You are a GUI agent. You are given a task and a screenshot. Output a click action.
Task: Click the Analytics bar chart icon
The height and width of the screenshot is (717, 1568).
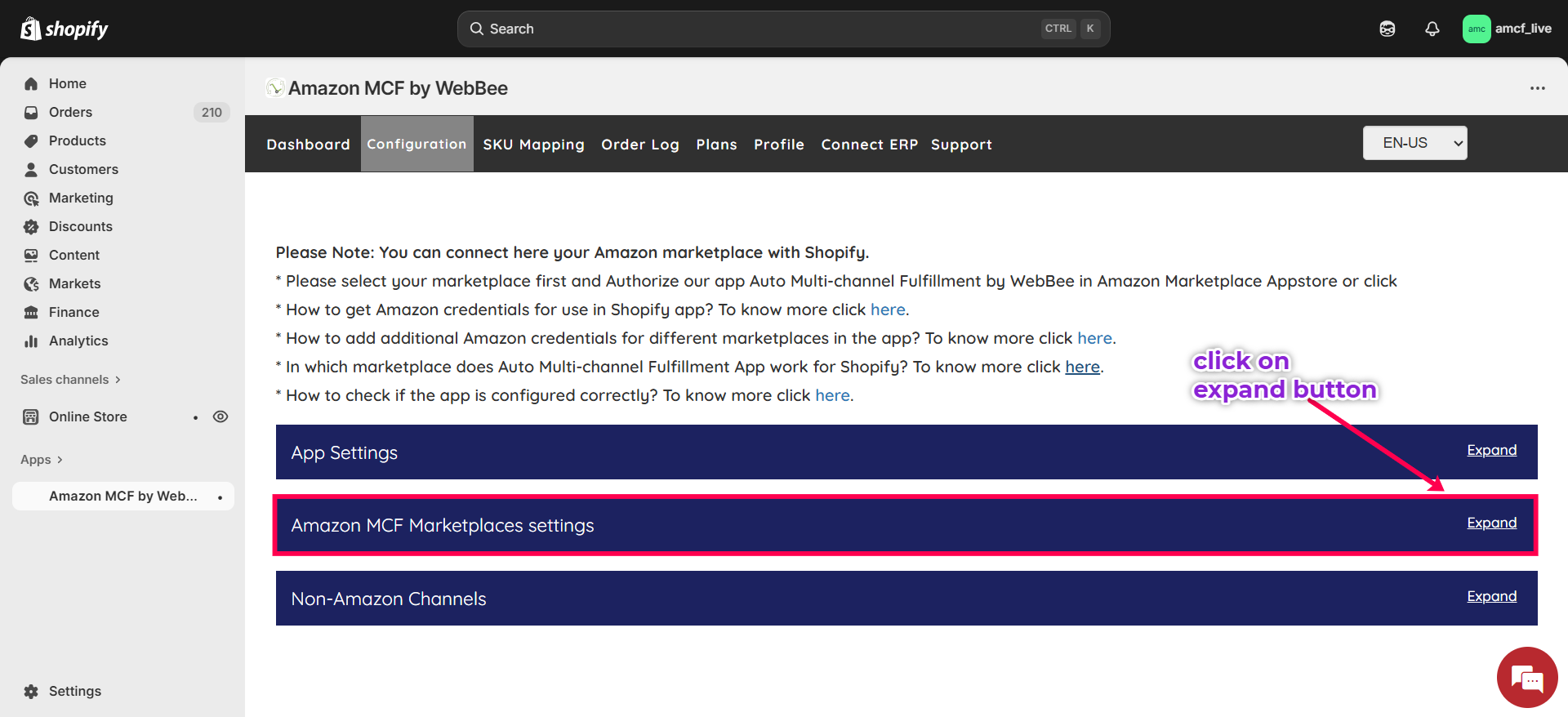coord(31,341)
